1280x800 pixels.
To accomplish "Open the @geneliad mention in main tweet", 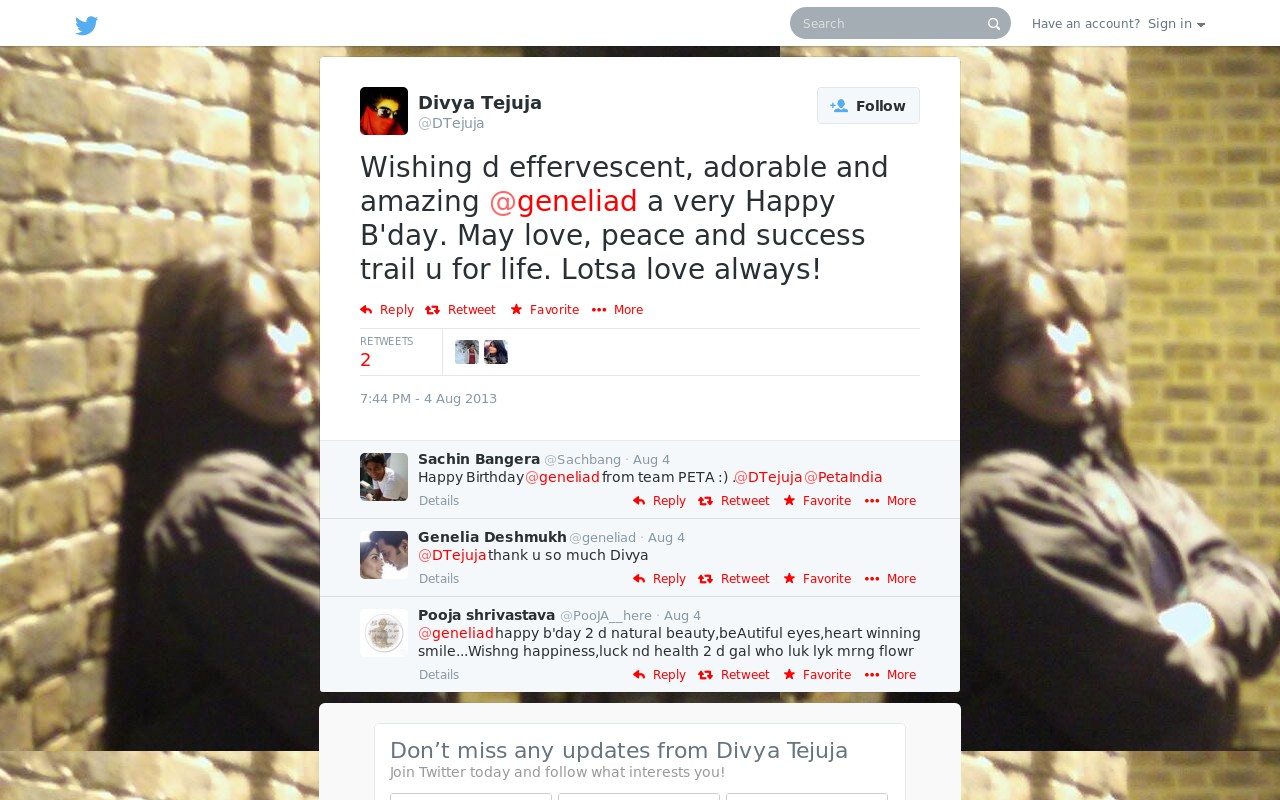I will [563, 201].
